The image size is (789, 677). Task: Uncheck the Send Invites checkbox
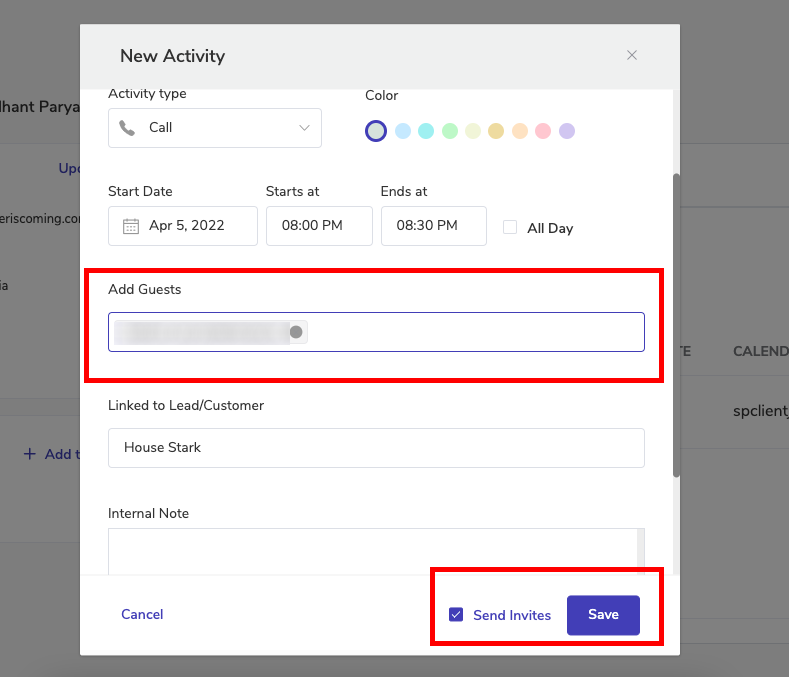click(456, 615)
